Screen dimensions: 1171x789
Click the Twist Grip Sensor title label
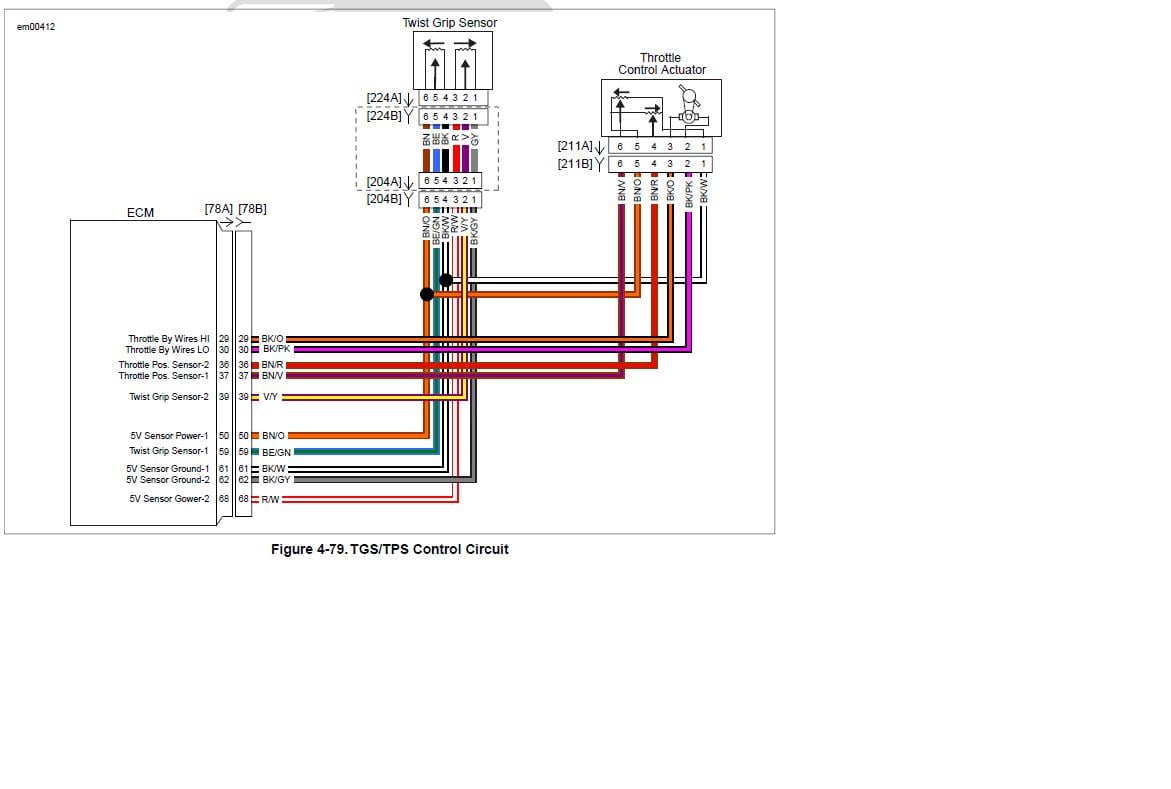click(x=450, y=23)
